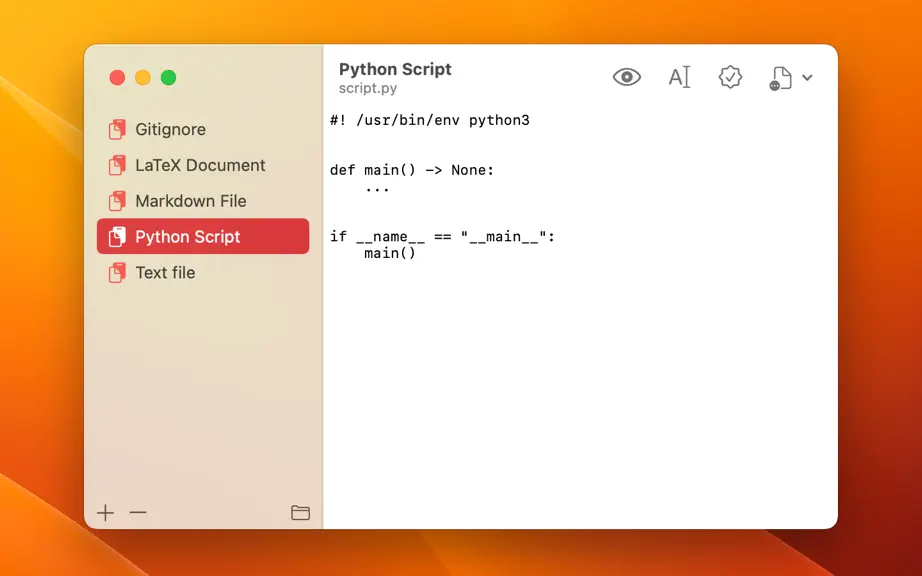The image size is (922, 576).
Task: Select the LaTeX Document template
Action: tap(203, 165)
